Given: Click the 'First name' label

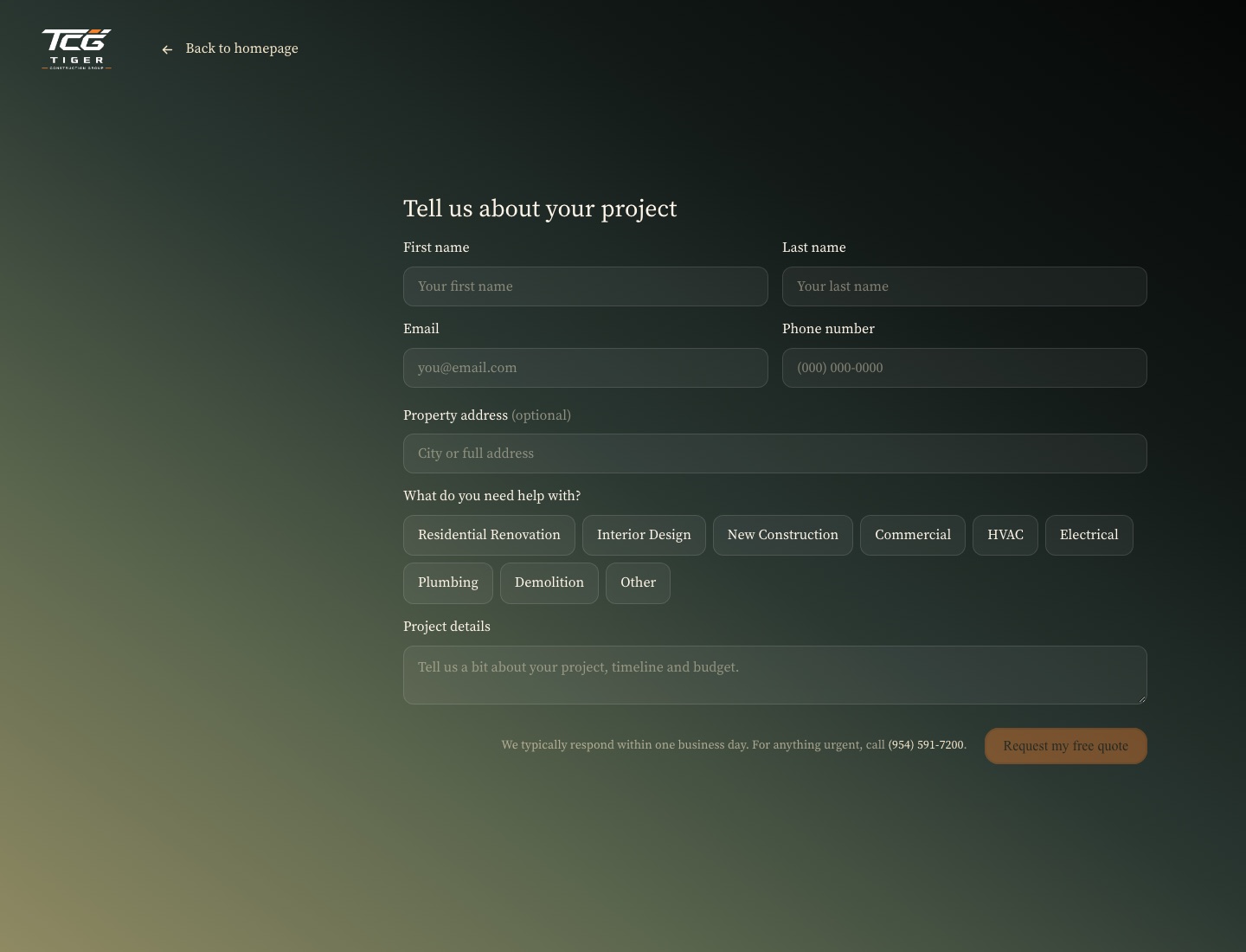Looking at the screenshot, I should coord(436,248).
